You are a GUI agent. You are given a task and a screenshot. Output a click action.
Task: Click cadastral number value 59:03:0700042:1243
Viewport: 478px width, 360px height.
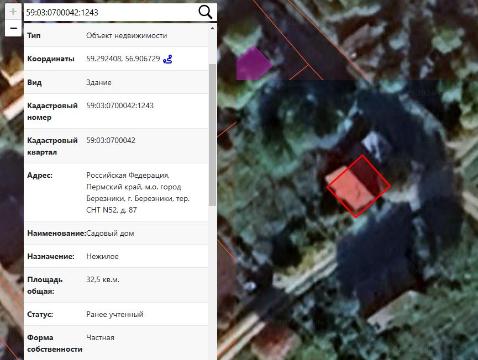[x=120, y=106]
